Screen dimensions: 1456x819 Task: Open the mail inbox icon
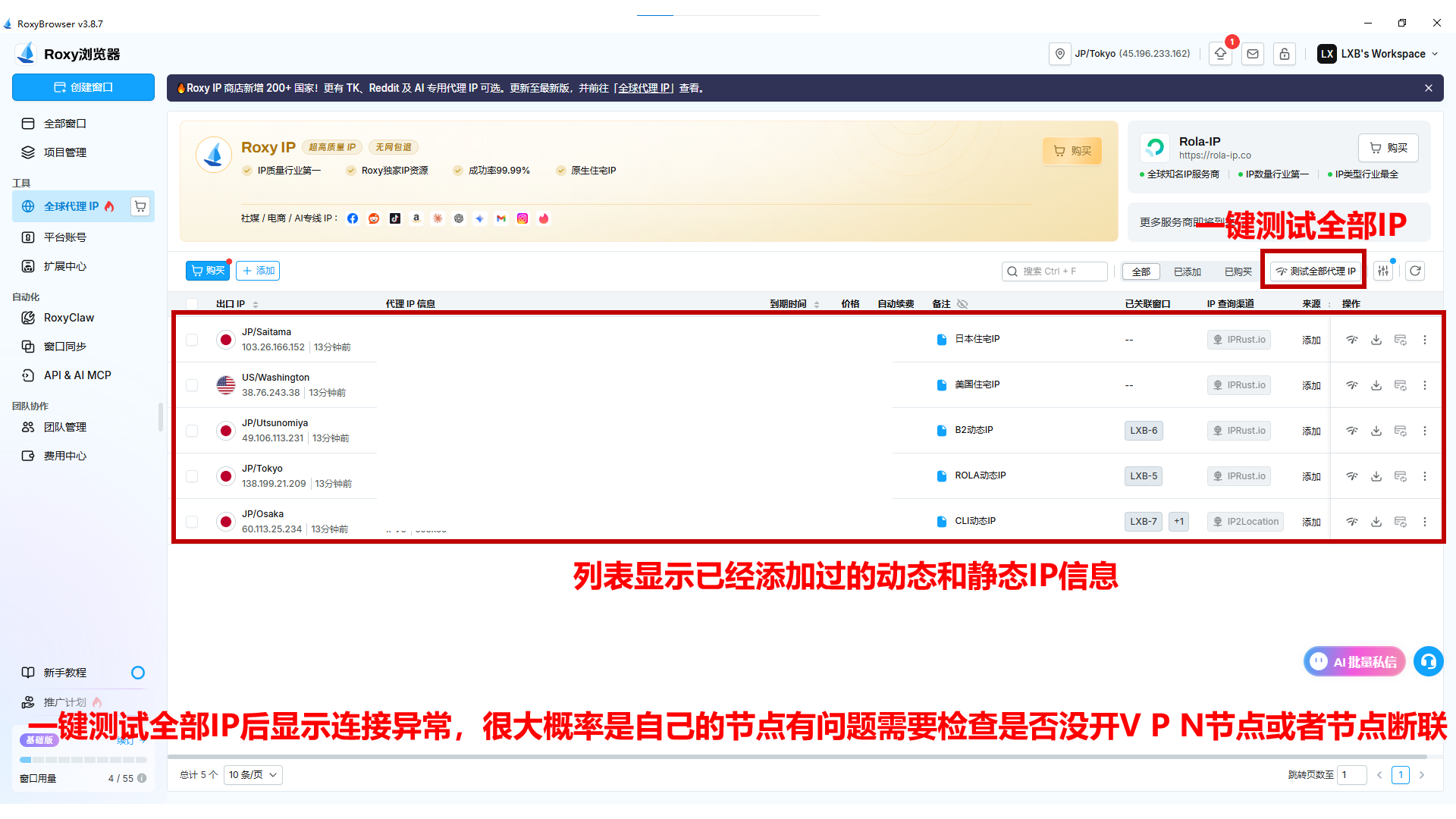1253,54
